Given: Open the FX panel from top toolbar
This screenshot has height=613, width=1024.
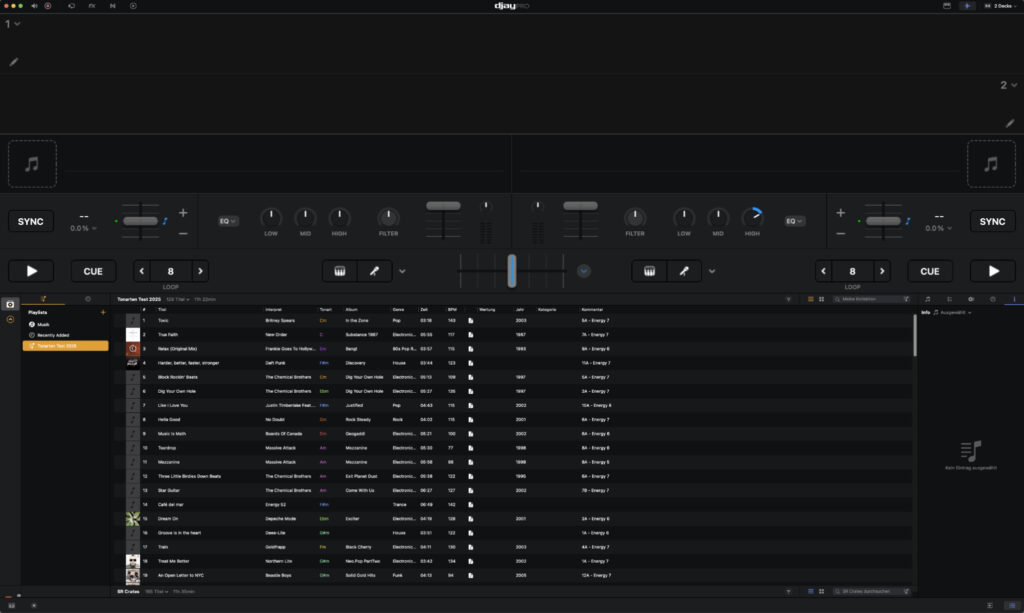Looking at the screenshot, I should coord(92,6).
